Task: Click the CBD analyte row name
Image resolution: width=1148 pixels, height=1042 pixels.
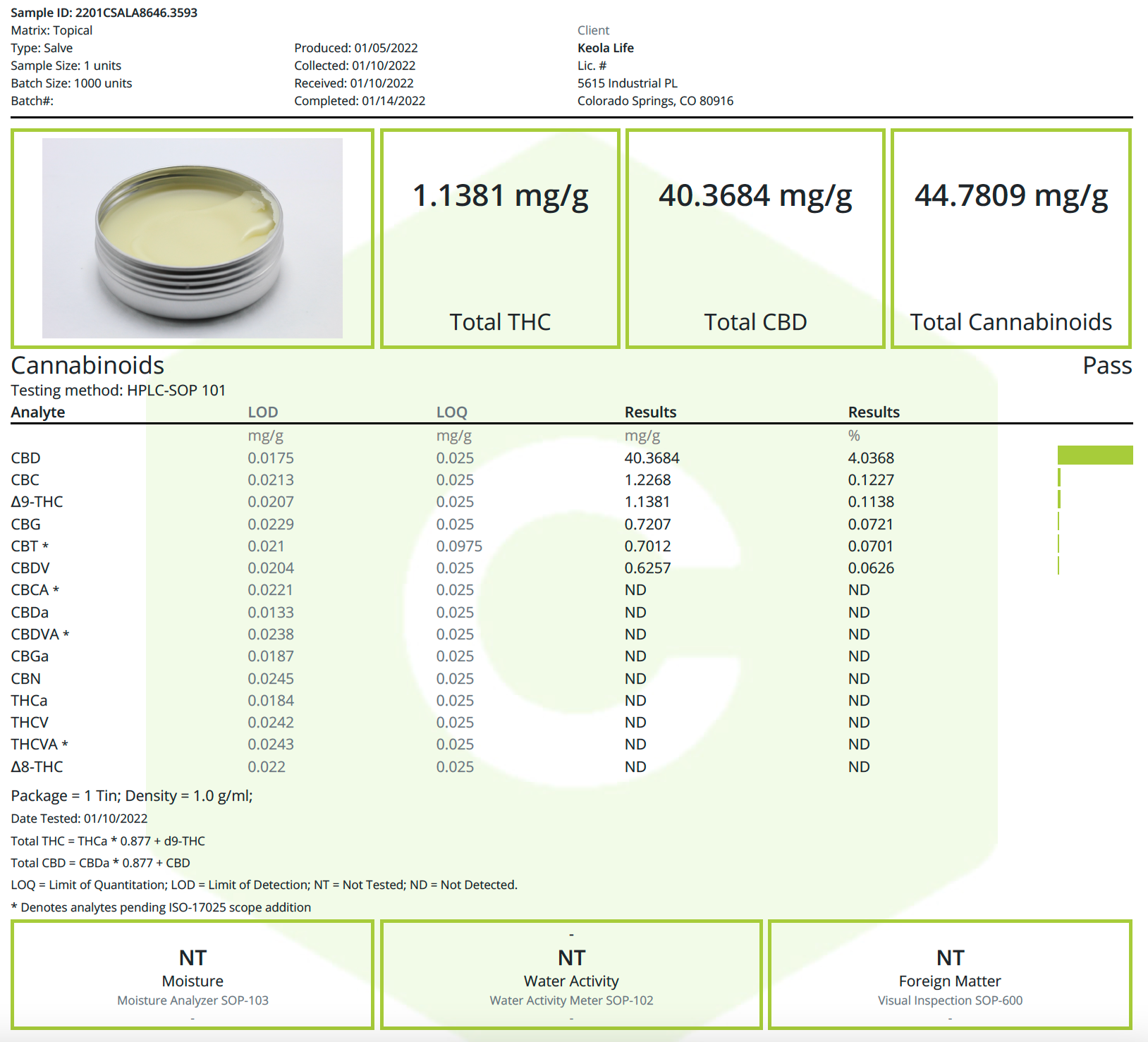Action: (25, 458)
